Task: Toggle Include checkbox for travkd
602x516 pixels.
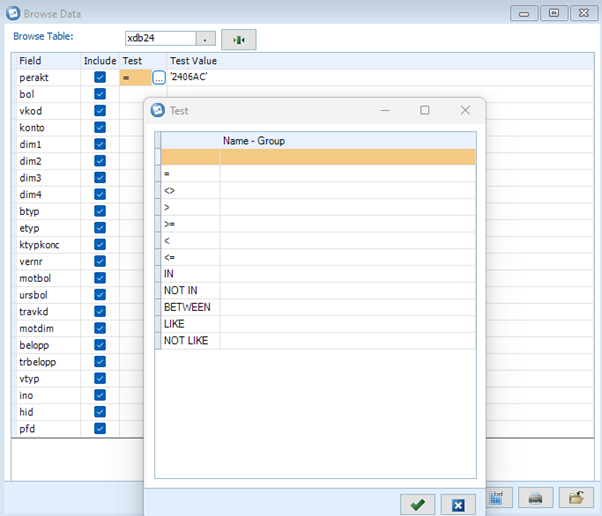Action: click(100, 311)
